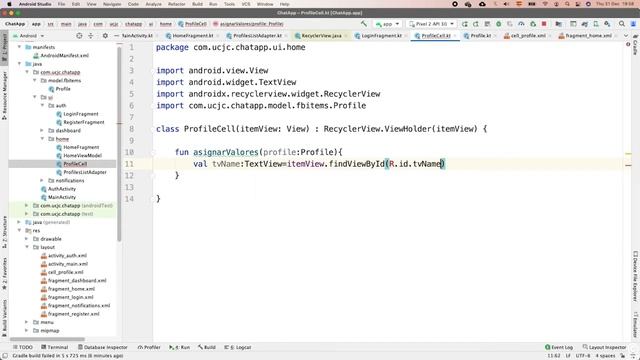Viewport: 640px width, 360px height.
Task: Open the VCS menu
Action: tap(246, 4)
